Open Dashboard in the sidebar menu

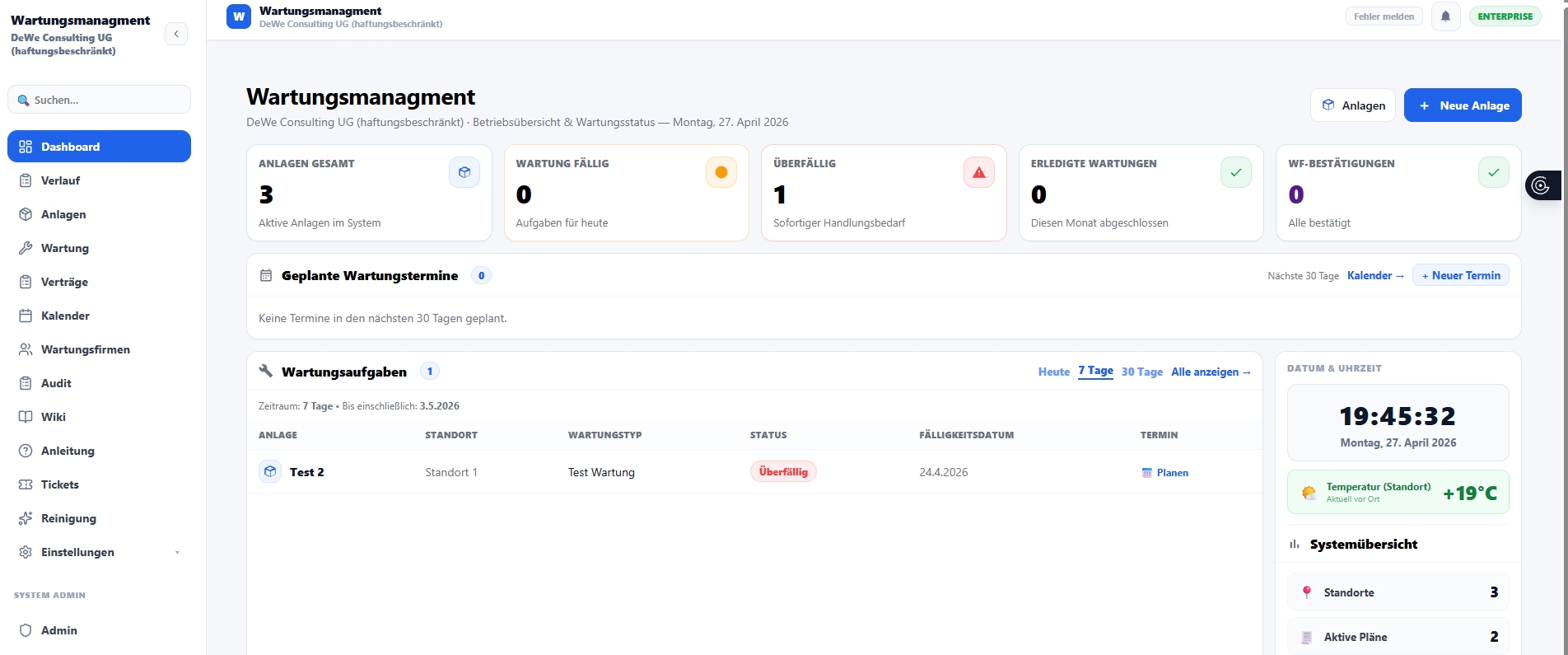99,147
